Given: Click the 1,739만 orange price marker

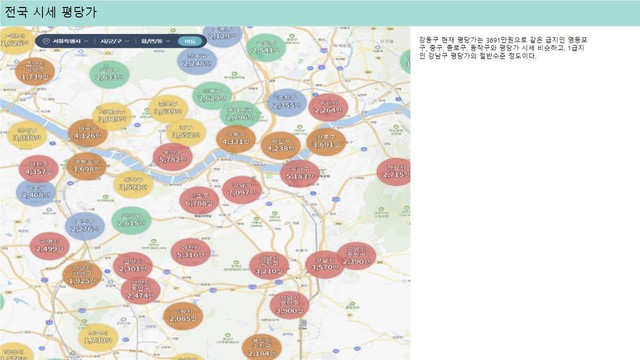Looking at the screenshot, I should (x=35, y=72).
